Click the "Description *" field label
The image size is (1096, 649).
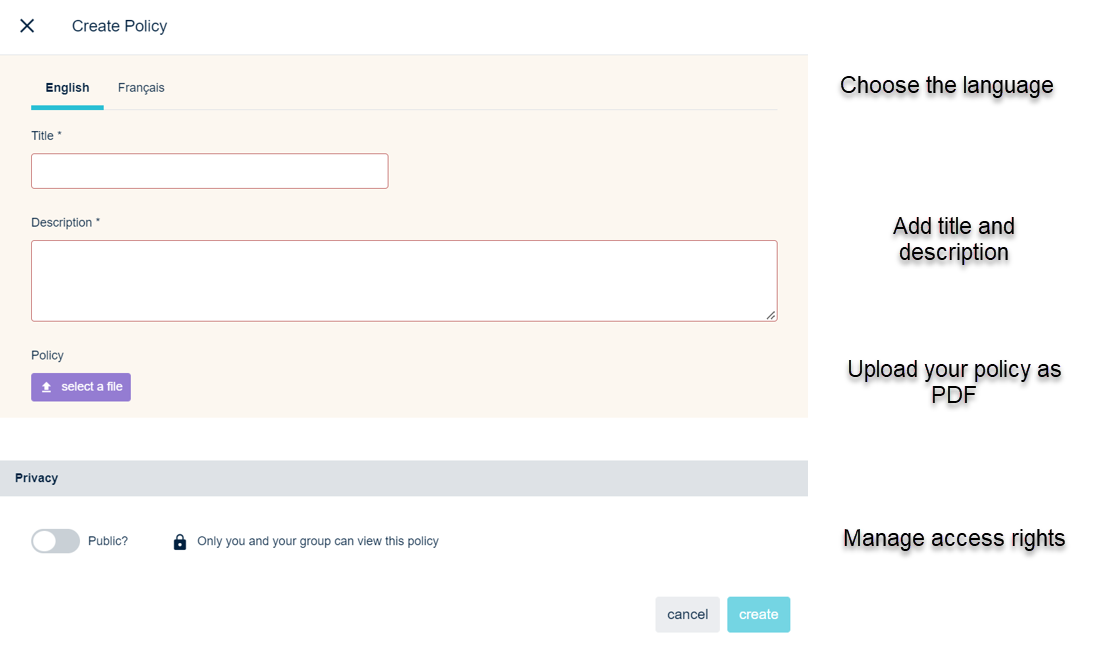tap(65, 222)
